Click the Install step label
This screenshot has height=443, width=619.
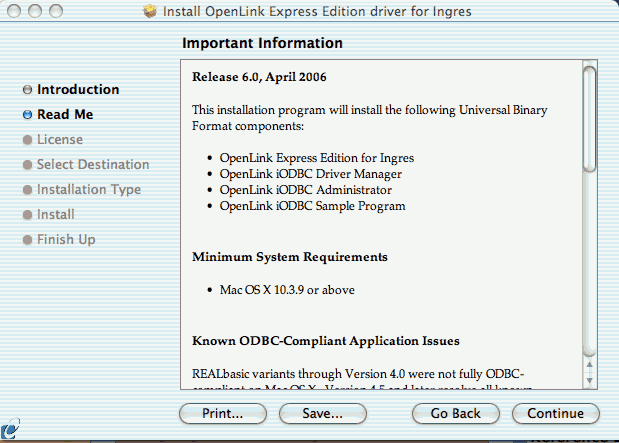(56, 215)
